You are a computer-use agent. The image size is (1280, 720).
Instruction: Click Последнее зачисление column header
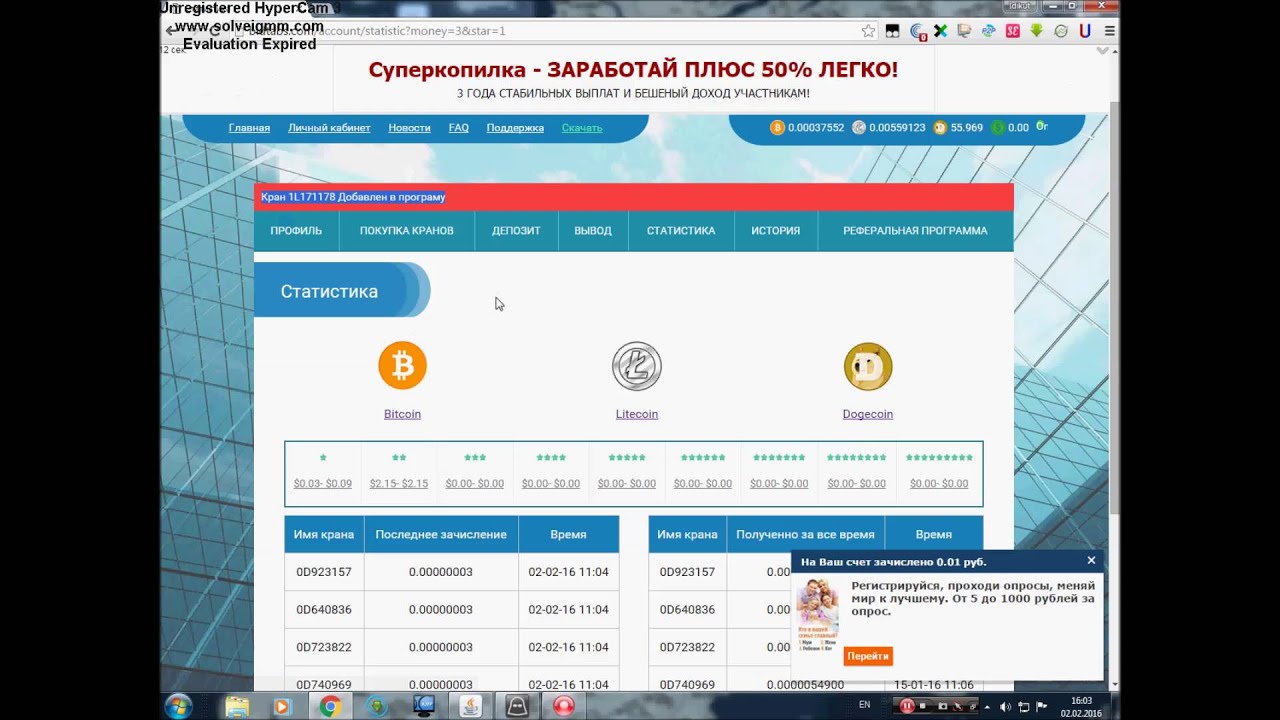(x=441, y=535)
